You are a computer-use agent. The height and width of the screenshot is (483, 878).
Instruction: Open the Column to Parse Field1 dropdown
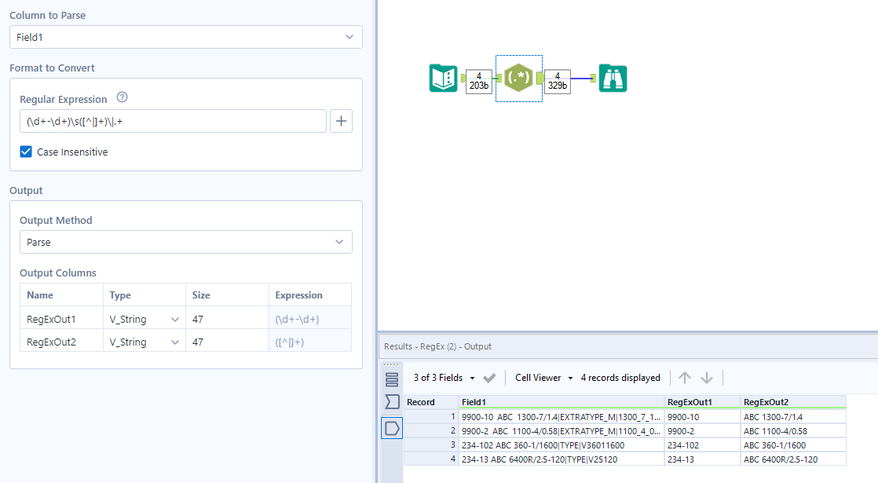pyautogui.click(x=186, y=37)
